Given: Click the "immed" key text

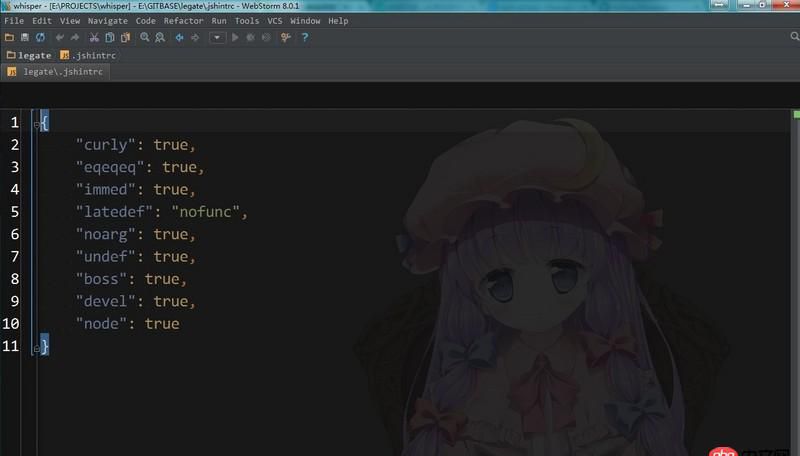Looking at the screenshot, I should point(106,190).
